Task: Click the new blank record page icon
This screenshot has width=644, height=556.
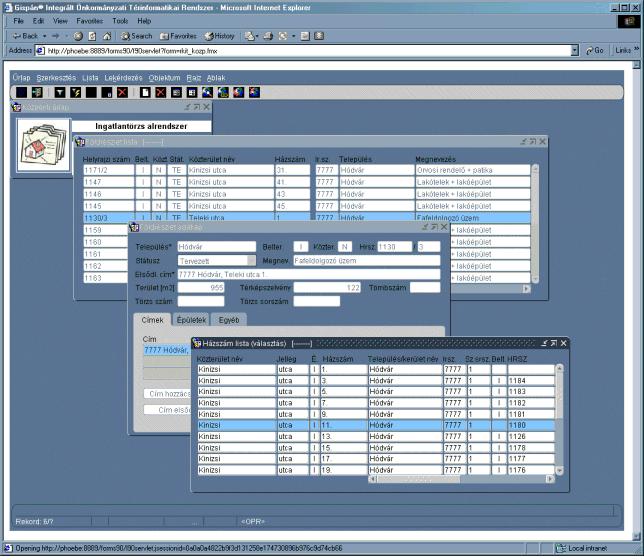Action: click(x=145, y=92)
